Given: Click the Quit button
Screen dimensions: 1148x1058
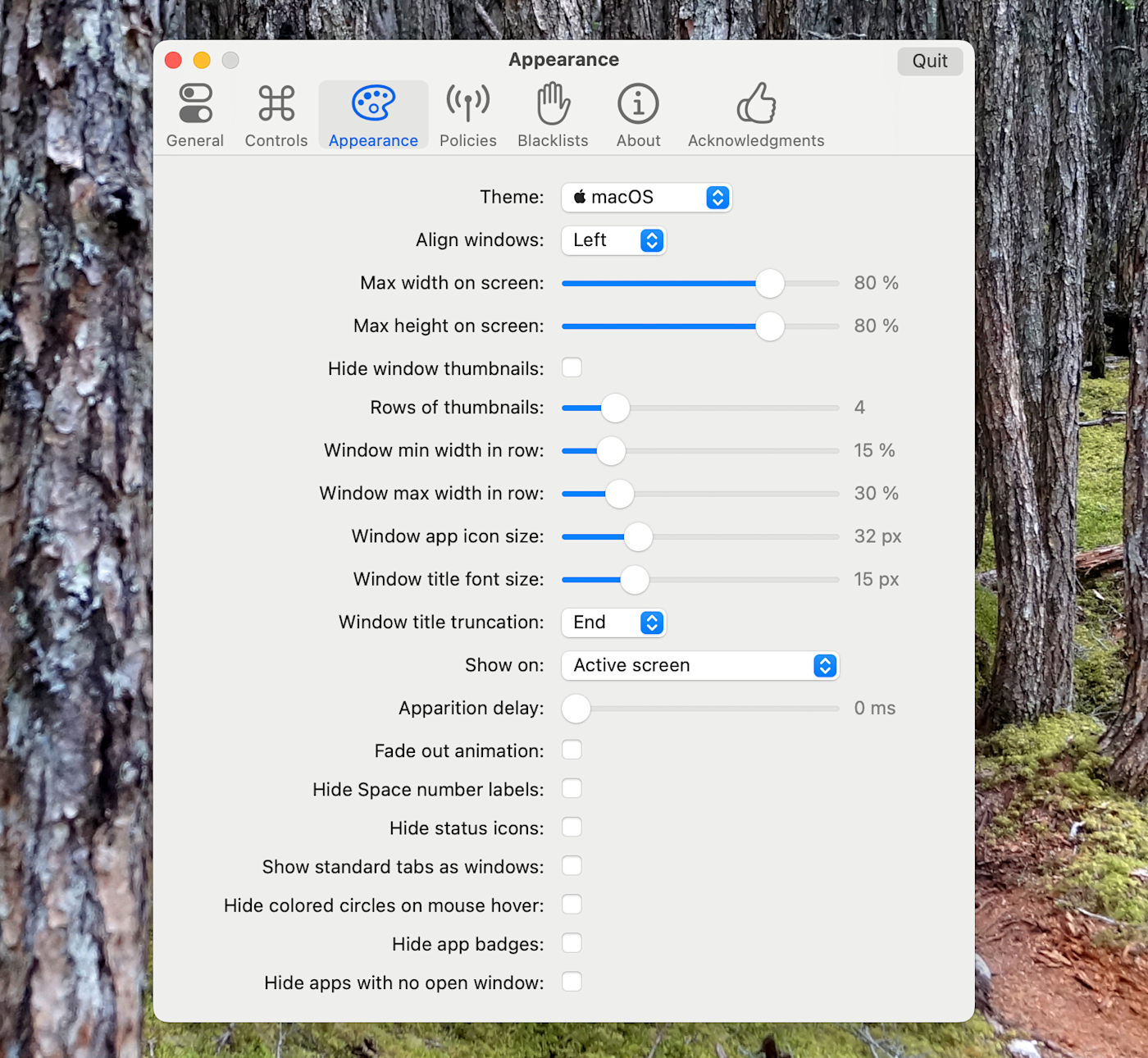Looking at the screenshot, I should click(x=930, y=62).
